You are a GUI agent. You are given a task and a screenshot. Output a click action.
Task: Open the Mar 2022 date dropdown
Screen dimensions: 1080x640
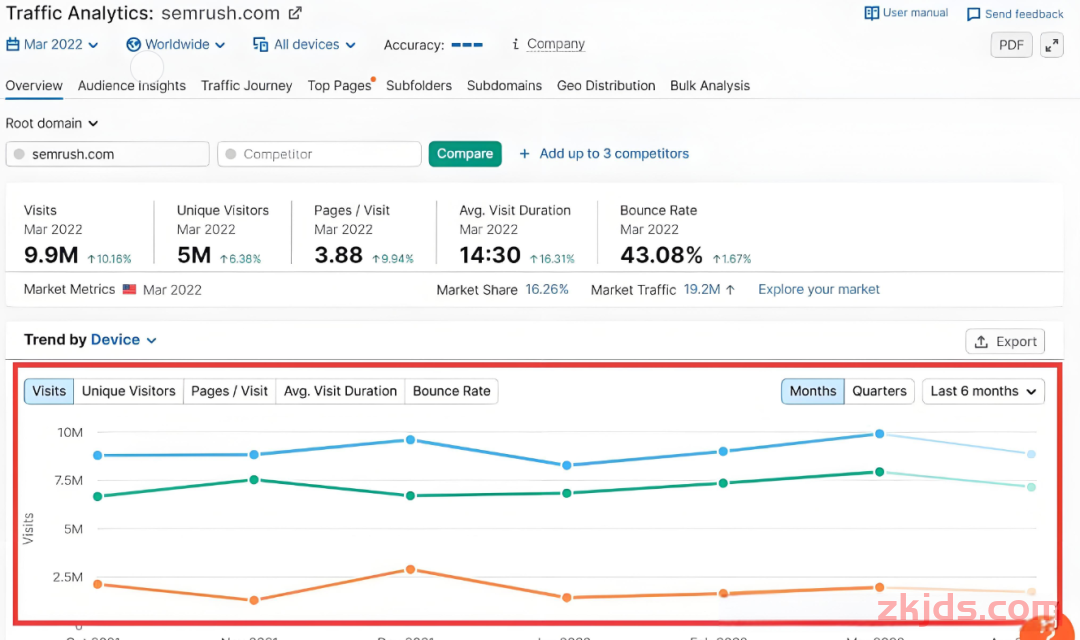[52, 45]
